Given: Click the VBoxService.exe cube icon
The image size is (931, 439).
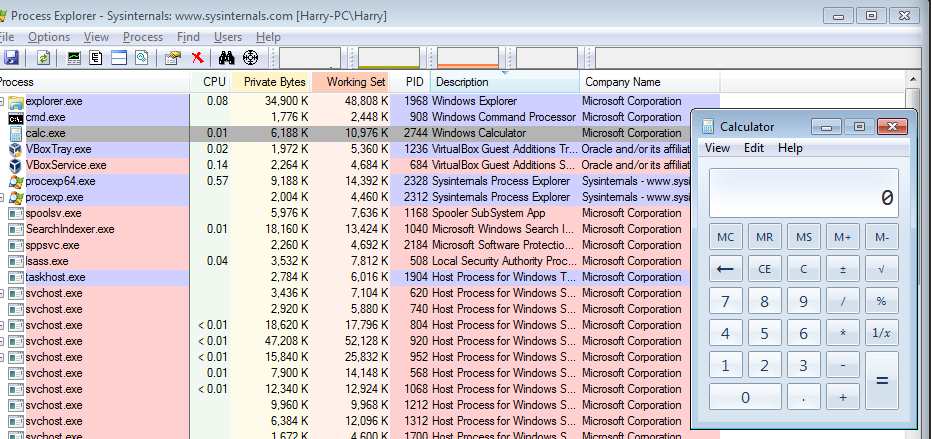Looking at the screenshot, I should [x=16, y=166].
